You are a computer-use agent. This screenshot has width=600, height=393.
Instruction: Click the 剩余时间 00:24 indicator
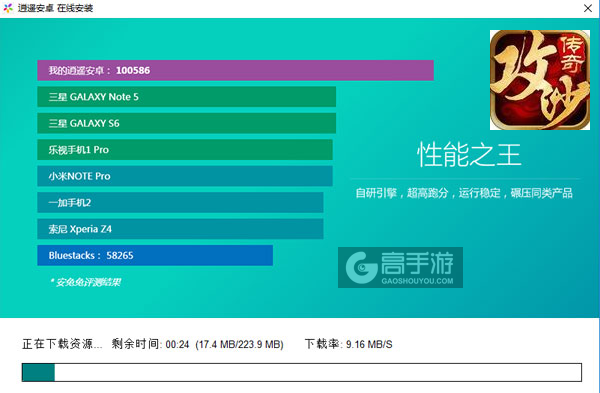(150, 344)
